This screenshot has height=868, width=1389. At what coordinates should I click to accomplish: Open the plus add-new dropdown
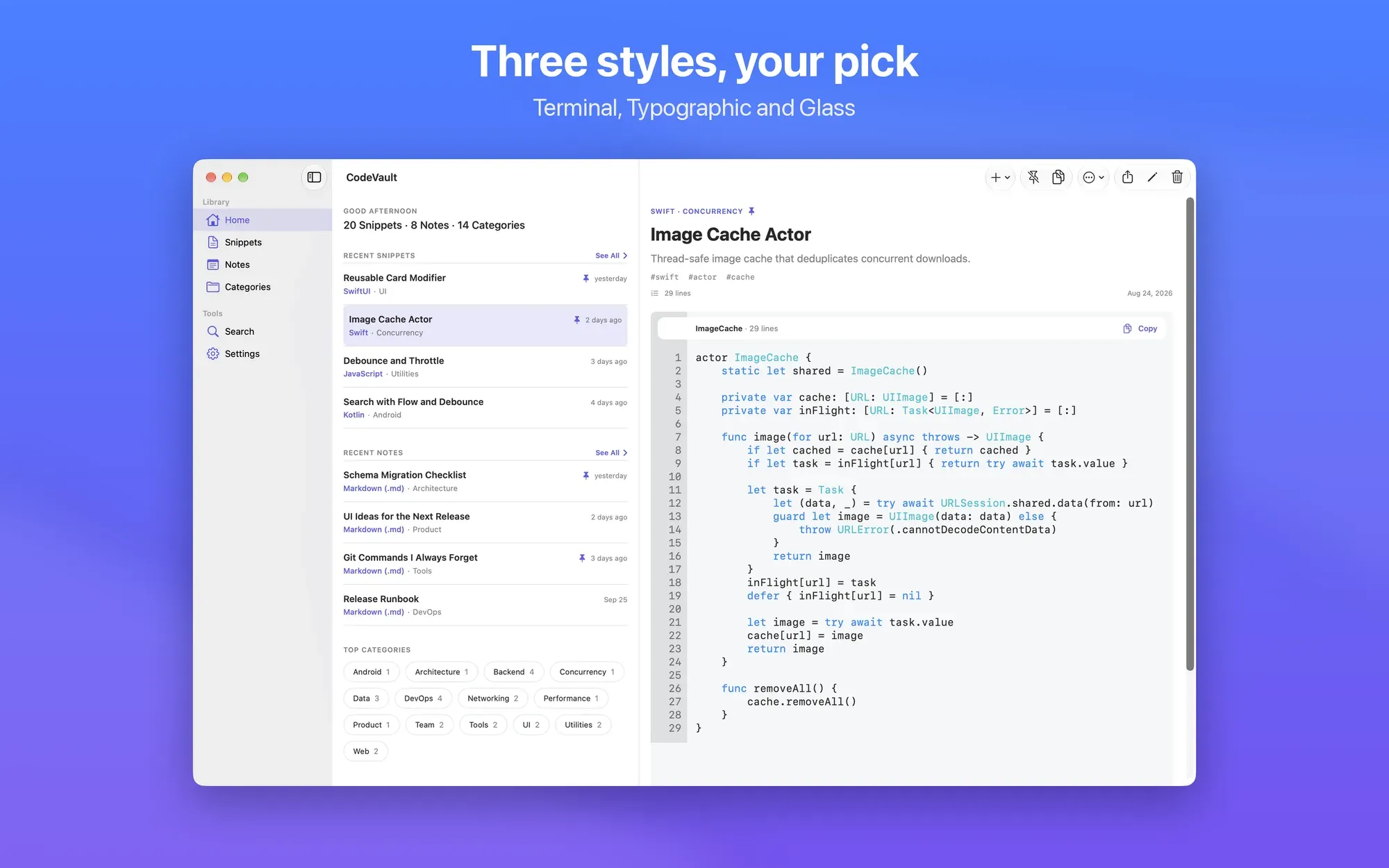coord(1000,178)
